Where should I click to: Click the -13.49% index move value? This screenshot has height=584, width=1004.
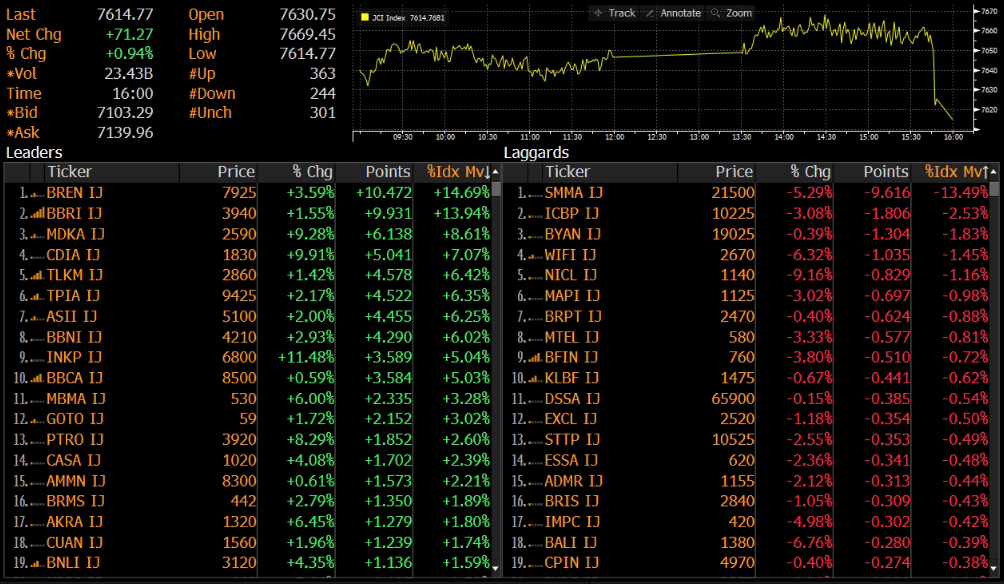click(x=960, y=193)
